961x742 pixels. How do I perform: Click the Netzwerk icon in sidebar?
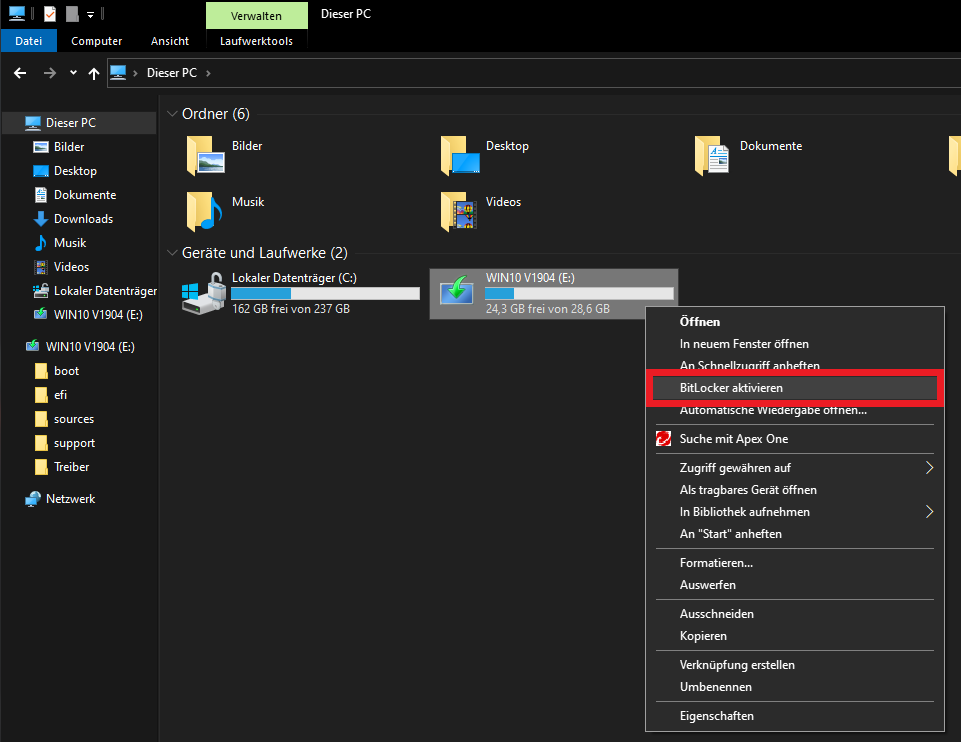tap(33, 499)
